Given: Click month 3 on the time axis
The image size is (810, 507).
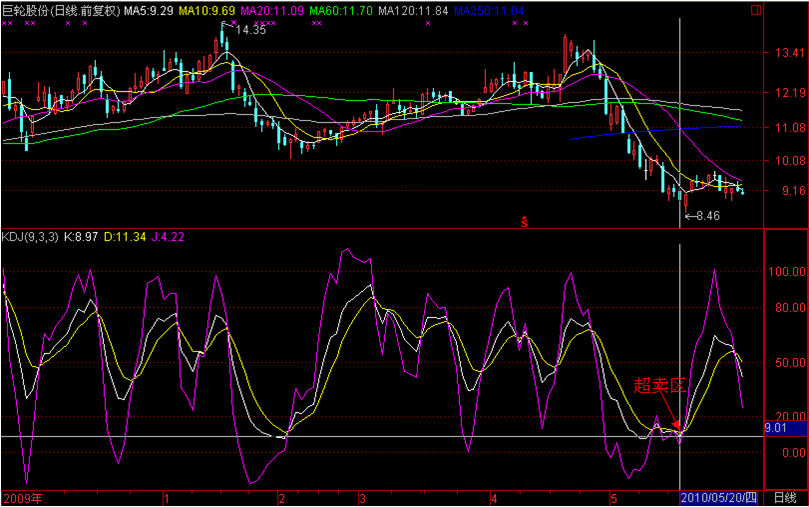Looking at the screenshot, I should pos(363,499).
